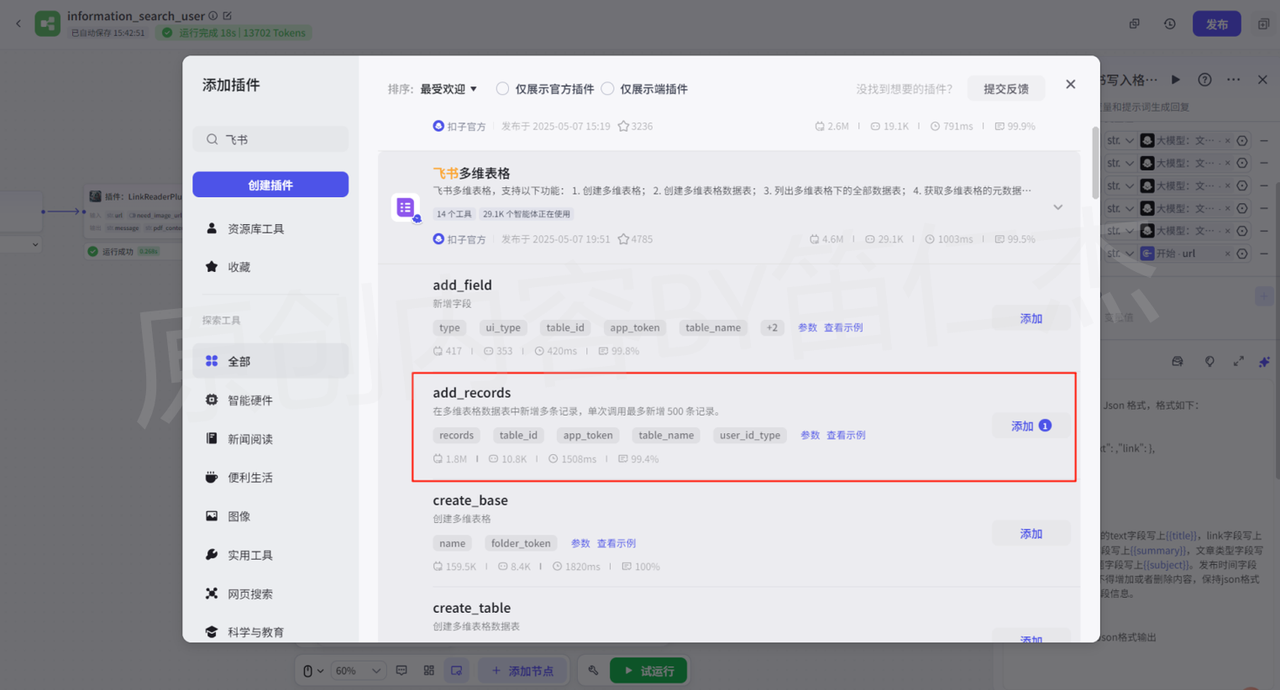Click the 添加节点 button
This screenshot has width=1280, height=690.
pos(523,670)
